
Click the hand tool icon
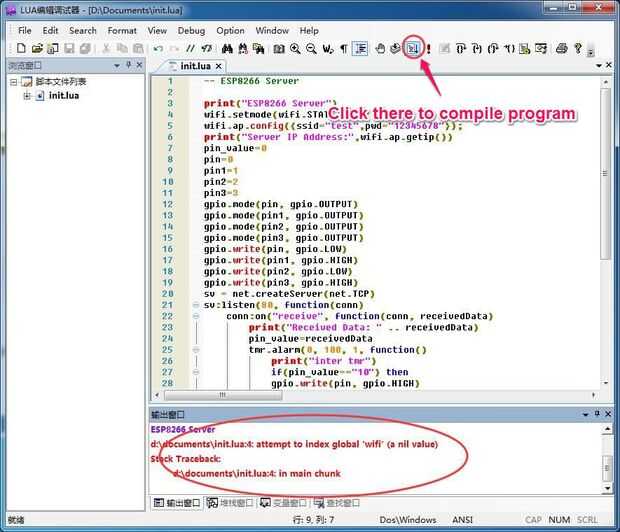tap(380, 49)
